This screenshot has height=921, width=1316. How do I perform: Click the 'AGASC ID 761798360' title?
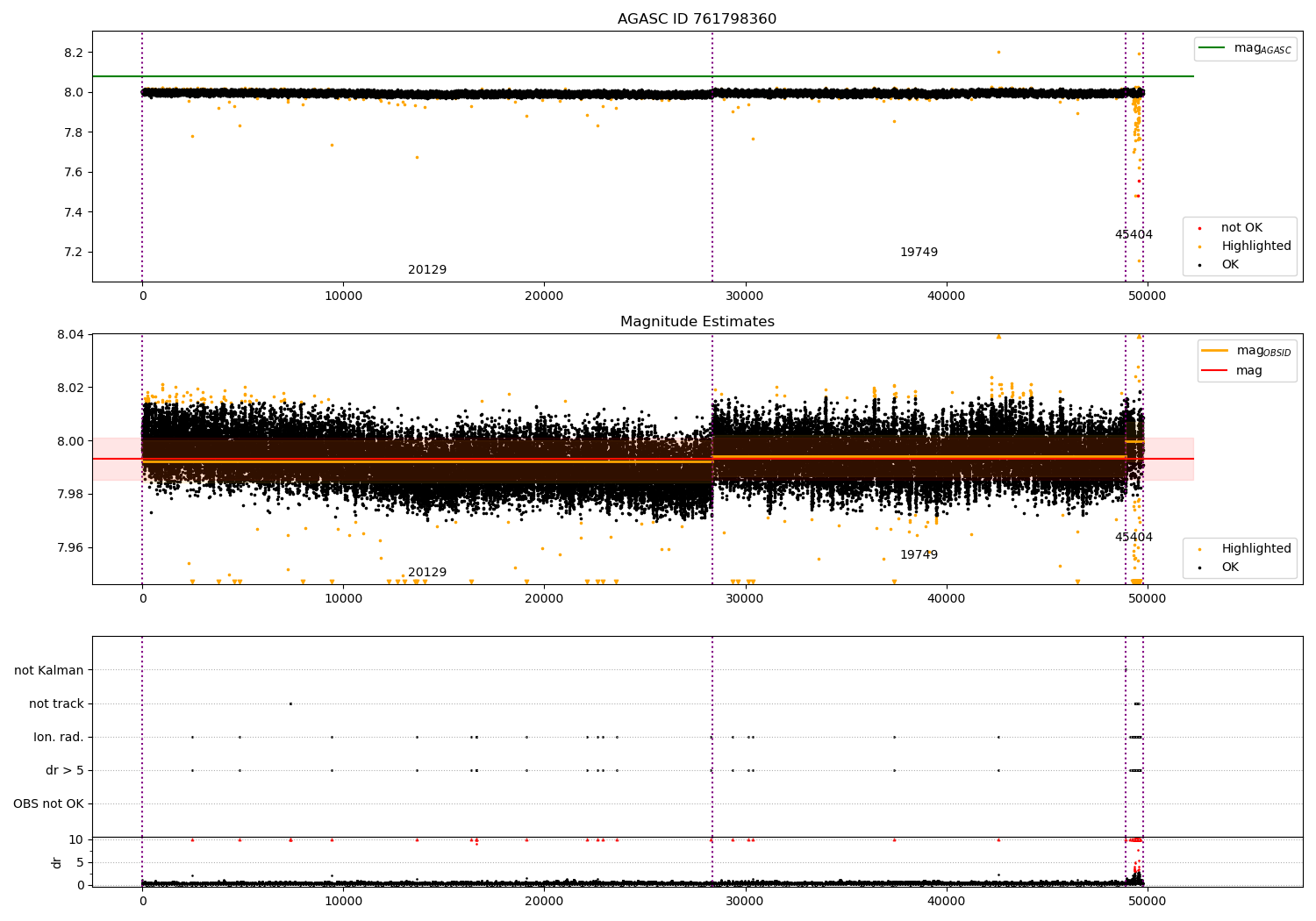coord(697,19)
